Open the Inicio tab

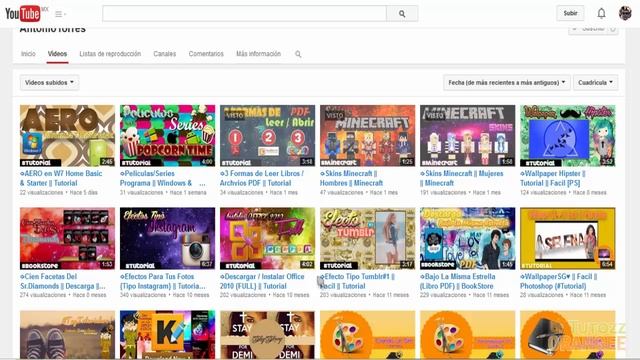(x=28, y=54)
